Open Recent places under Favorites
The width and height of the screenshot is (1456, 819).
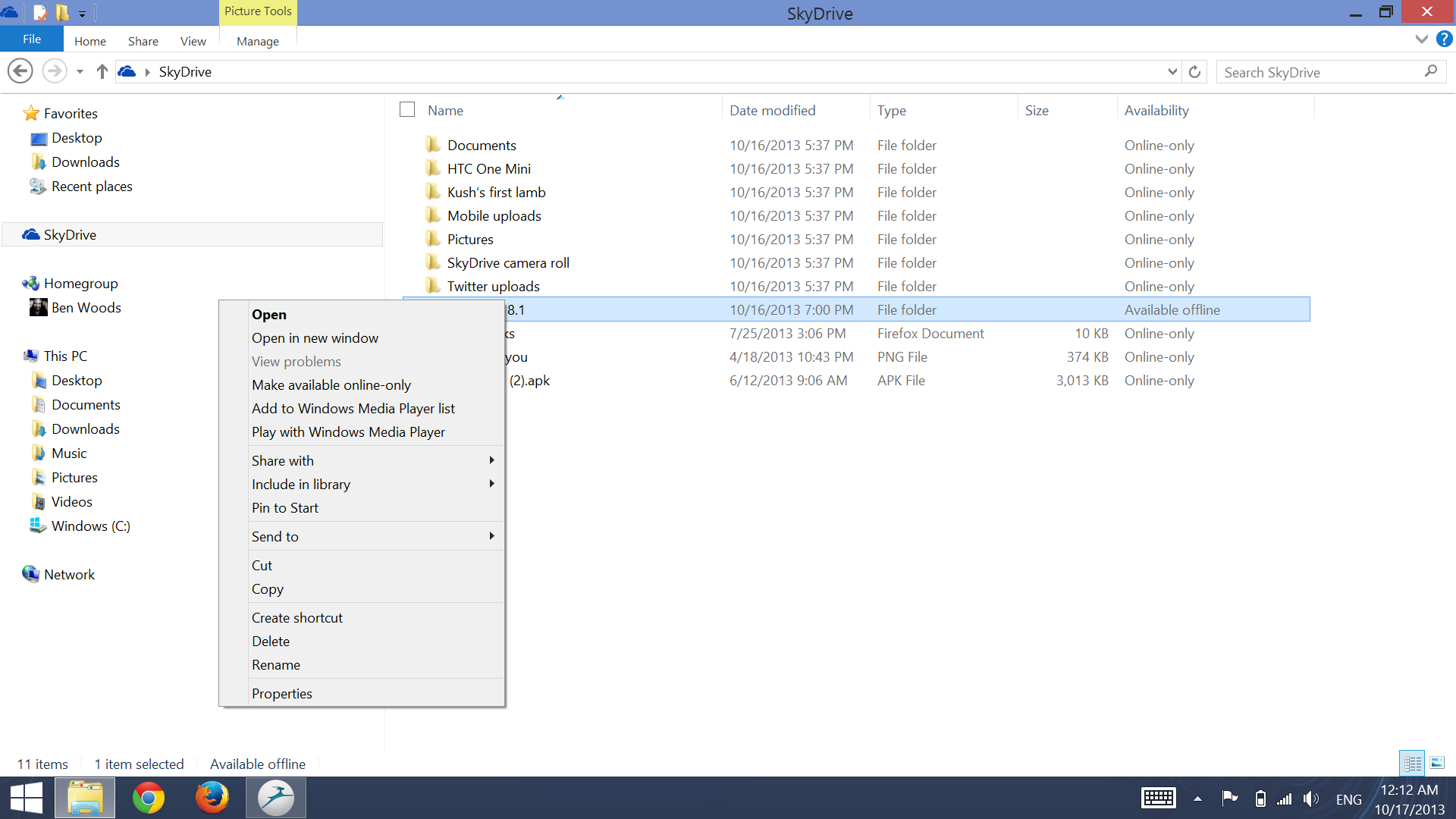tap(92, 186)
